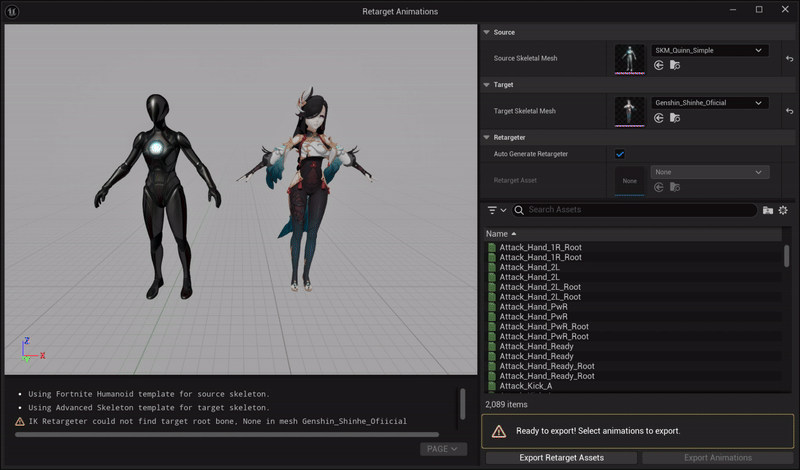Open the SKM_Quinn_Simple mesh dropdown

click(x=709, y=51)
